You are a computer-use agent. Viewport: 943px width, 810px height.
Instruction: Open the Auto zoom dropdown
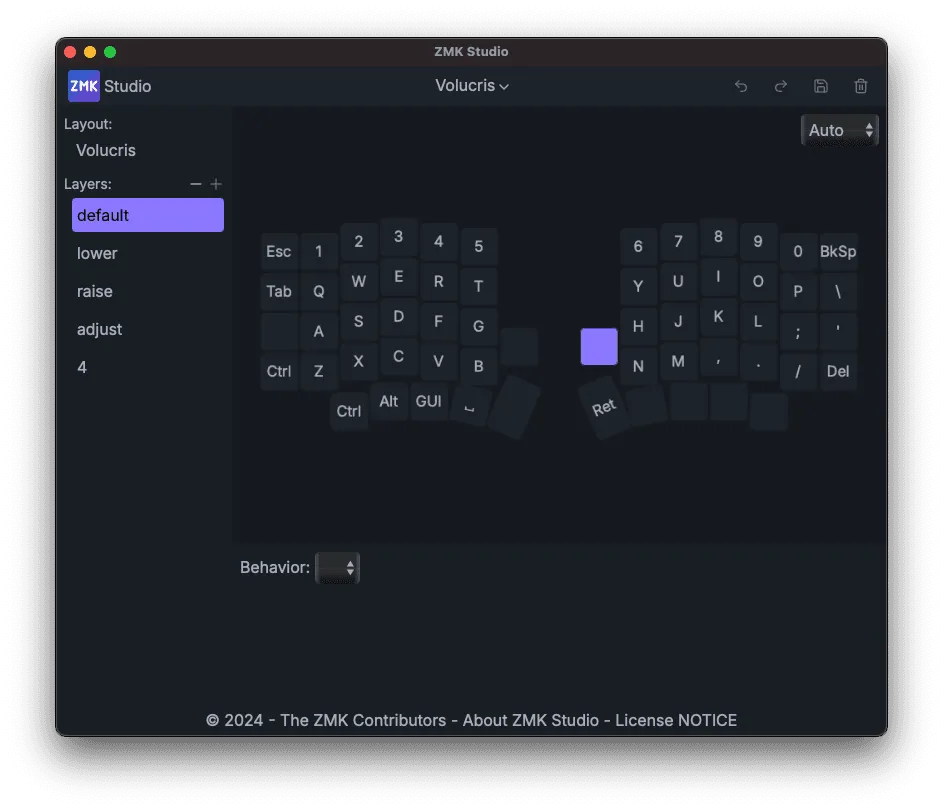pyautogui.click(x=840, y=130)
